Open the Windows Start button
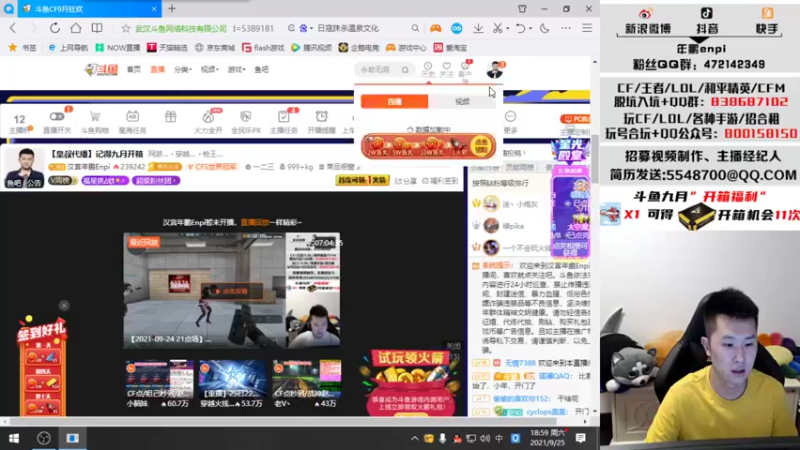This screenshot has height=450, width=800. (14, 438)
